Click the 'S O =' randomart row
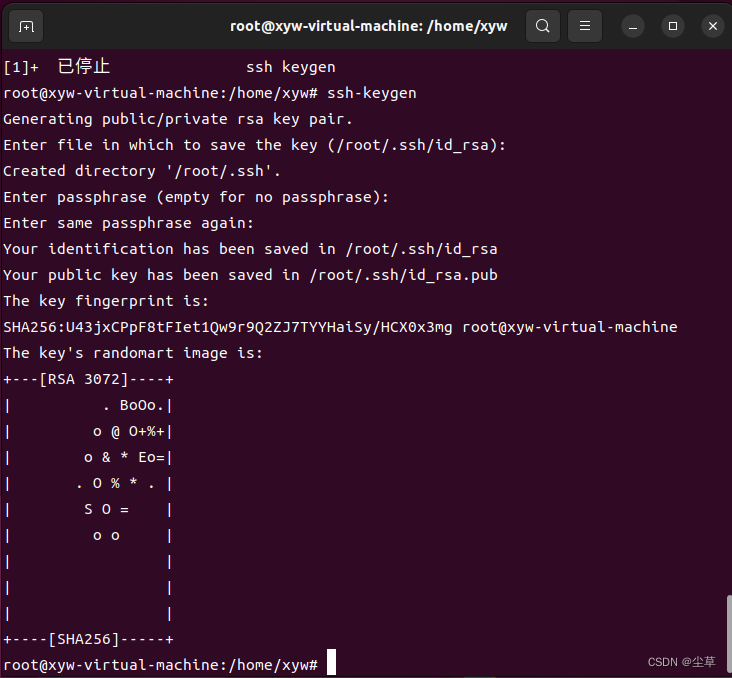Image resolution: width=732 pixels, height=678 pixels. tap(106, 509)
